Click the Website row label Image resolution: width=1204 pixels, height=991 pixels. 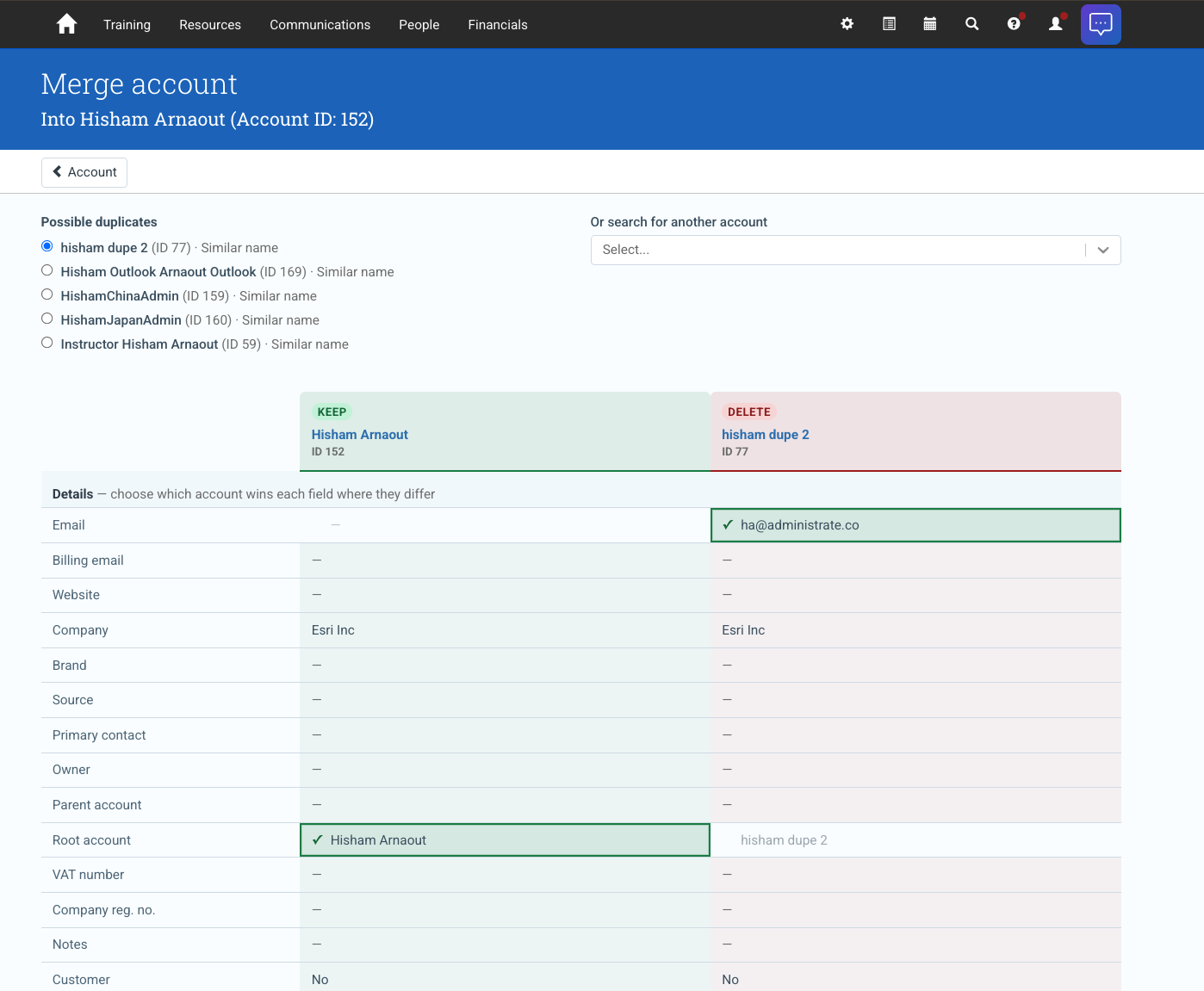(76, 595)
